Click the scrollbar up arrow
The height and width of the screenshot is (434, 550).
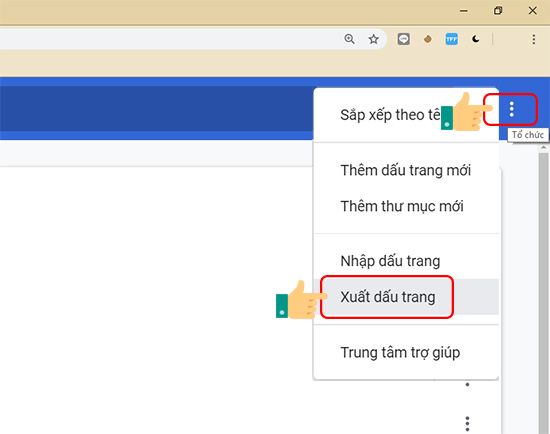(x=543, y=148)
